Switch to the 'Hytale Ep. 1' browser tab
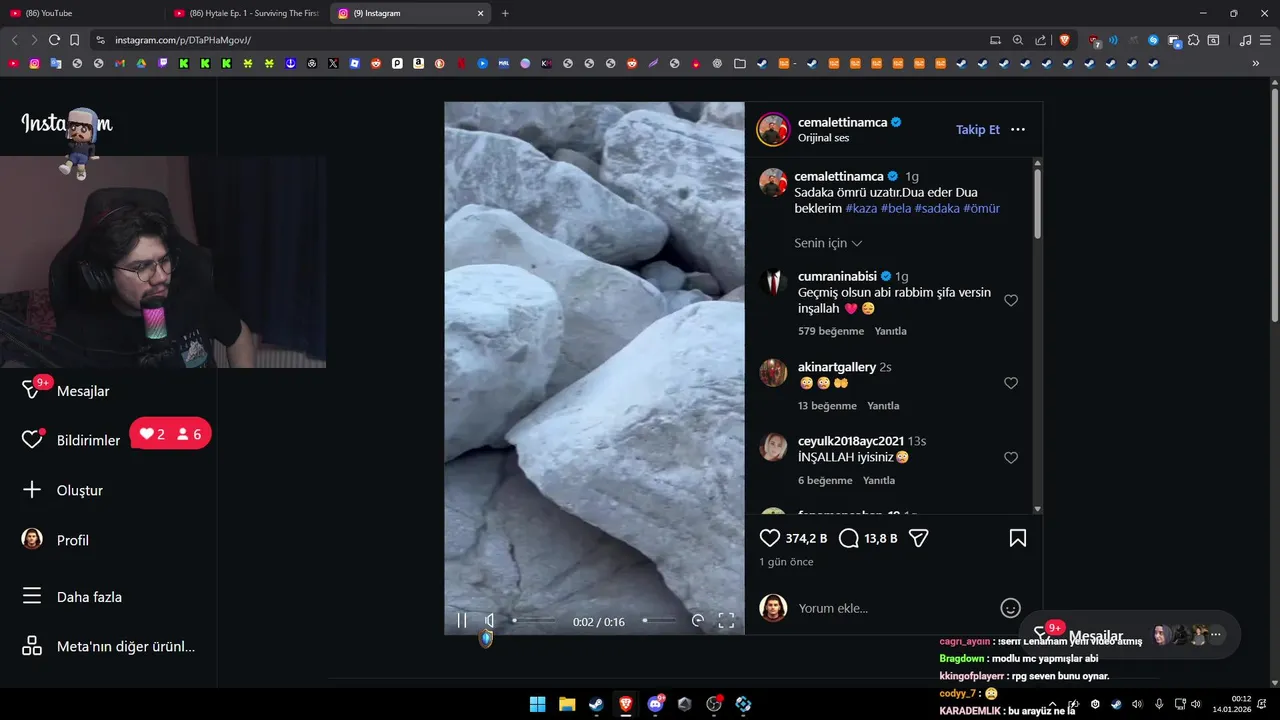1280x720 pixels. 245,13
